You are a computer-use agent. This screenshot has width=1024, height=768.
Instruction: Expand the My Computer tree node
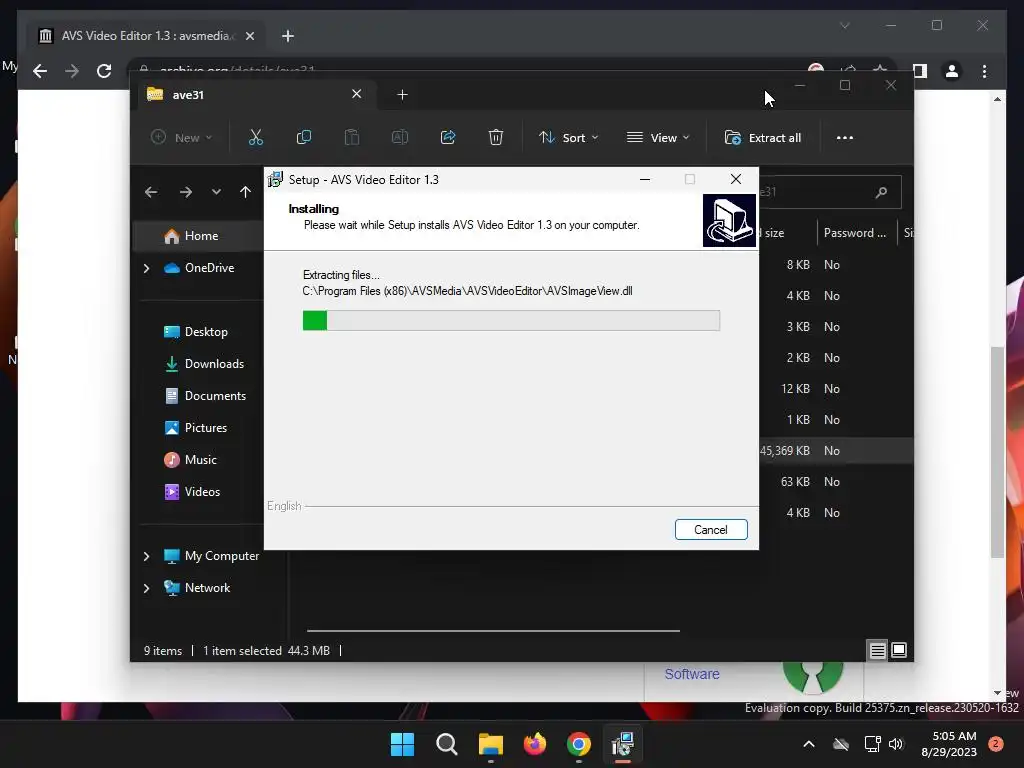(146, 556)
